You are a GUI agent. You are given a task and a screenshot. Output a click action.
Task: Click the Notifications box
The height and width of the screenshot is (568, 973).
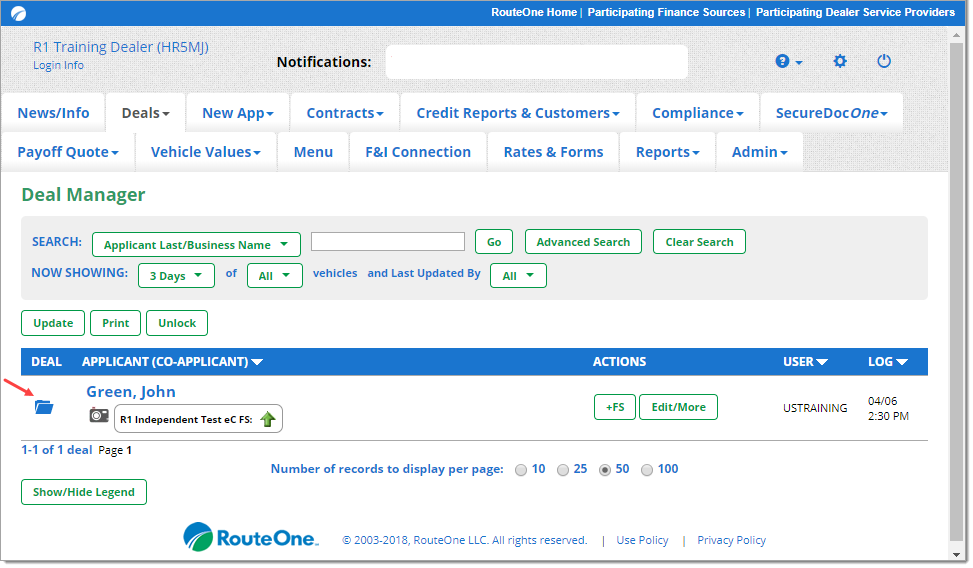coord(537,61)
